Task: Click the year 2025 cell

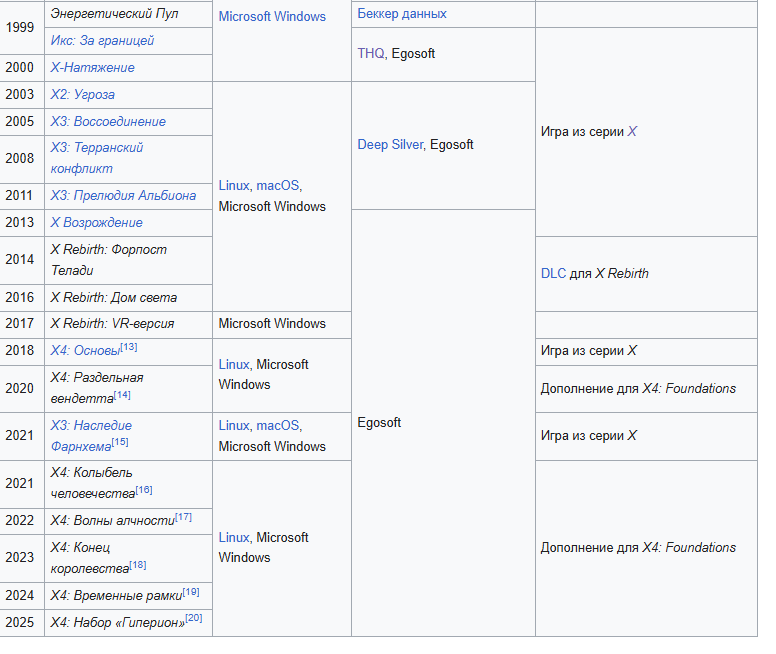Action: [x=22, y=622]
